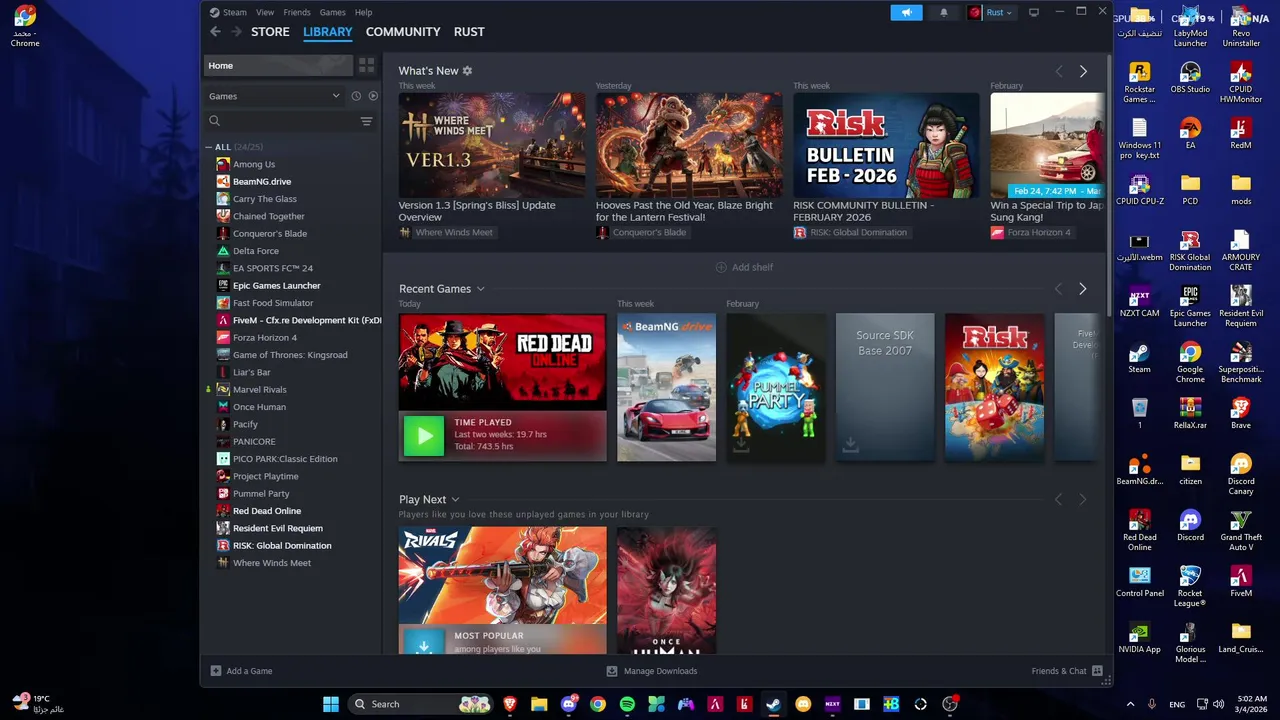This screenshot has height=720, width=1280.
Task: Open Discord Canary desktop icon
Action: click(x=1241, y=475)
